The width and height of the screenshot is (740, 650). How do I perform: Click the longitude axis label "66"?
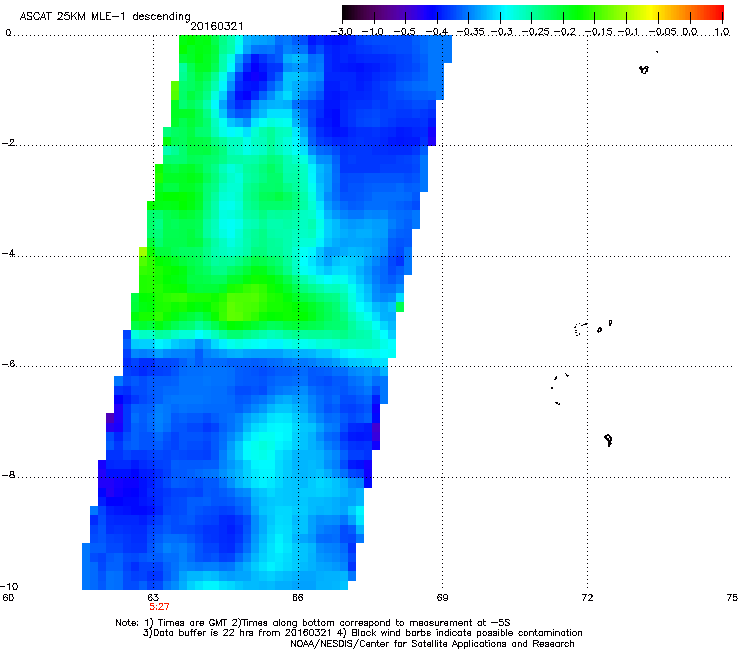click(x=298, y=598)
